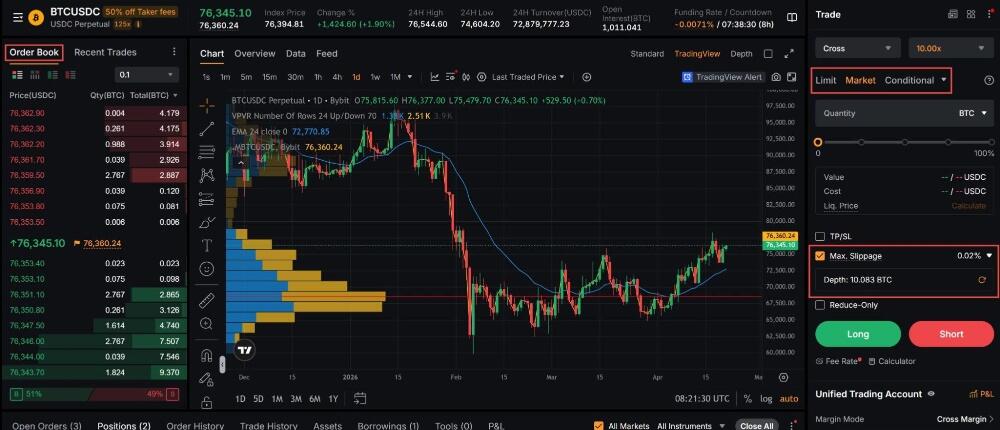Image resolution: width=1000 pixels, height=430 pixels.
Task: Click Close All positions button
Action: (756, 426)
